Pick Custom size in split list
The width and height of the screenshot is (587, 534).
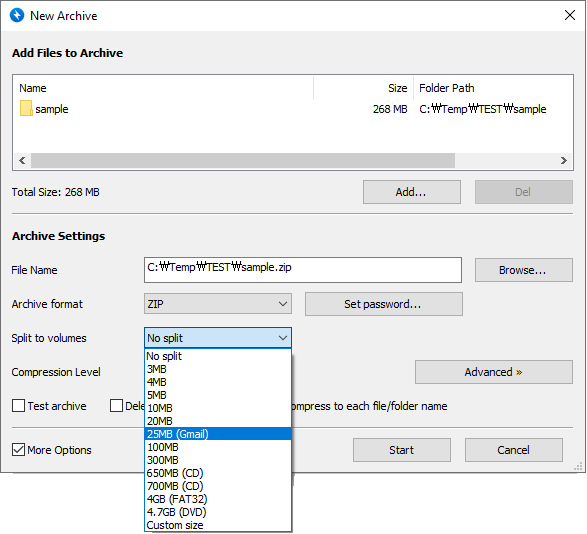(x=218, y=525)
